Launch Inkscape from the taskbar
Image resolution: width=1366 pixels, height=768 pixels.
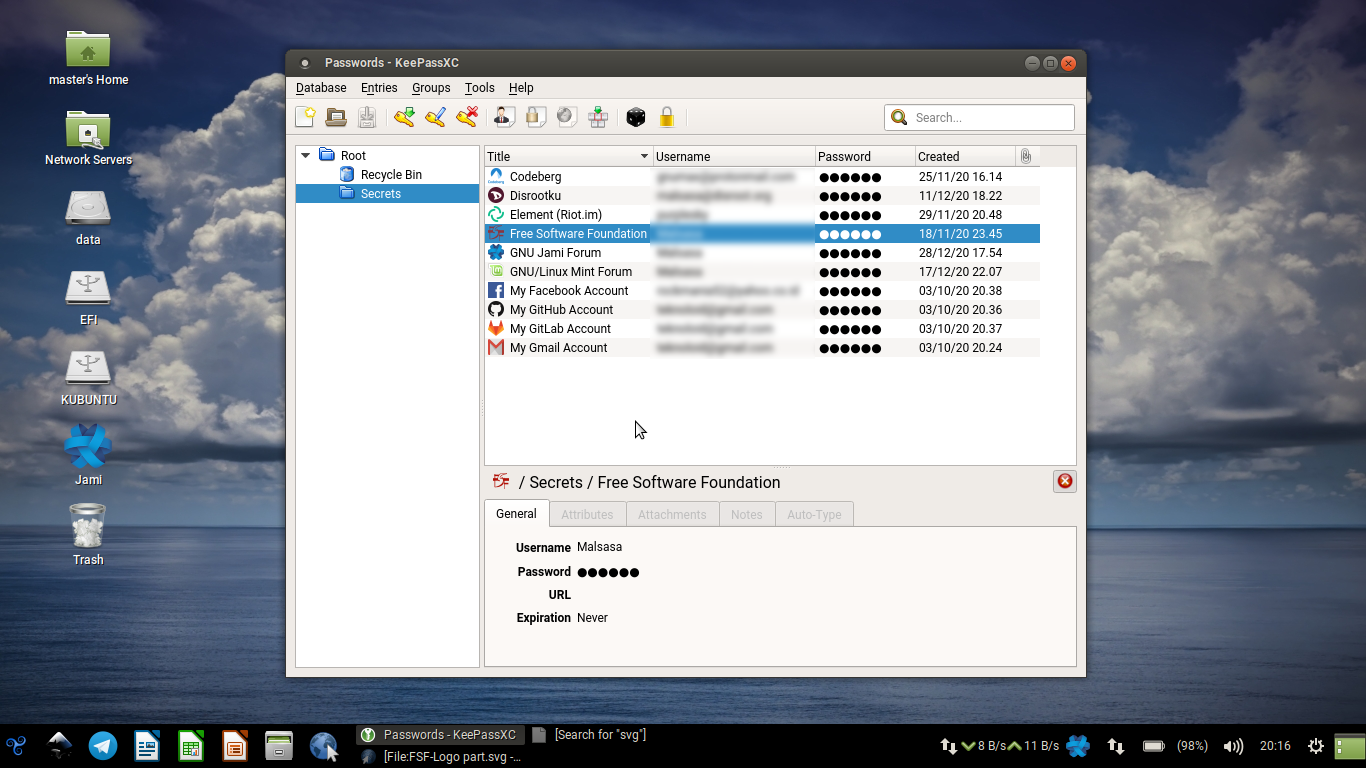(60, 745)
